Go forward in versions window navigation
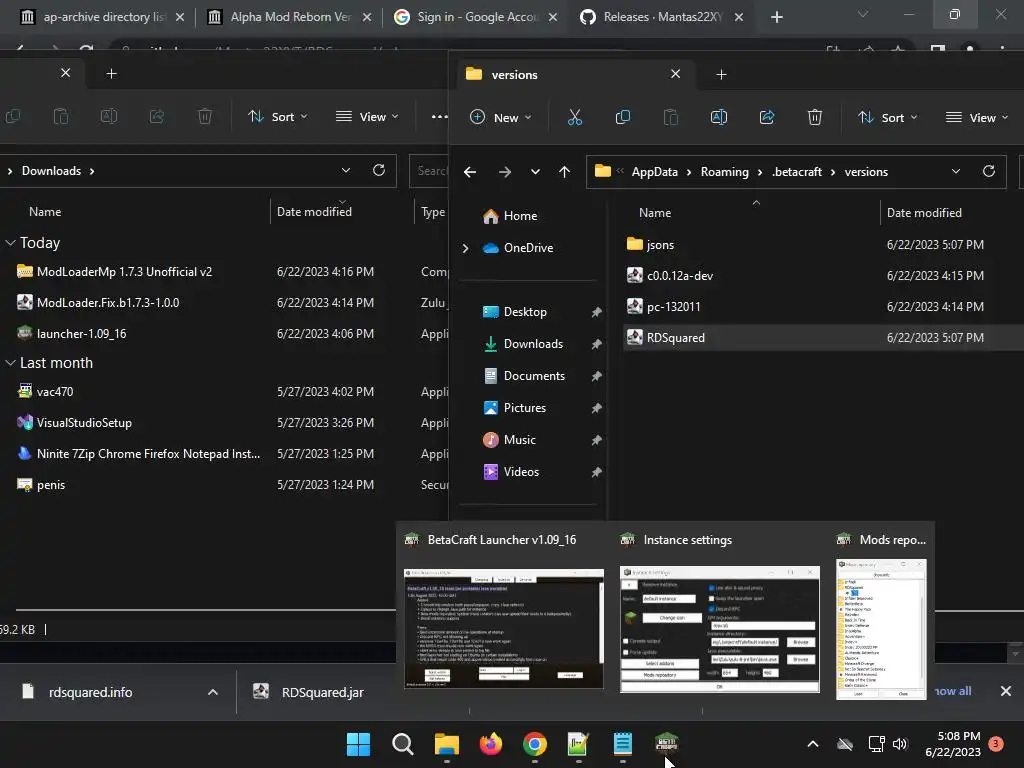The image size is (1024, 768). (x=505, y=172)
